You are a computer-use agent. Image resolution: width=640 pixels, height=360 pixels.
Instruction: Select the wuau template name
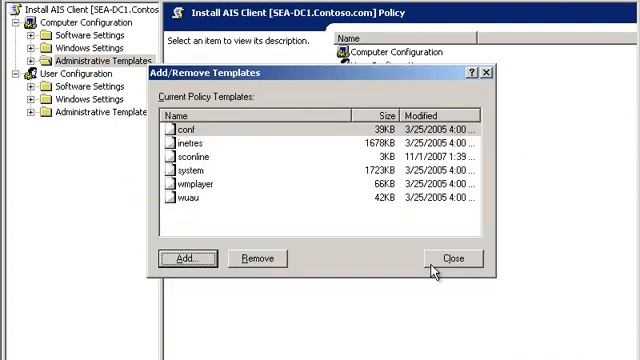pos(188,198)
